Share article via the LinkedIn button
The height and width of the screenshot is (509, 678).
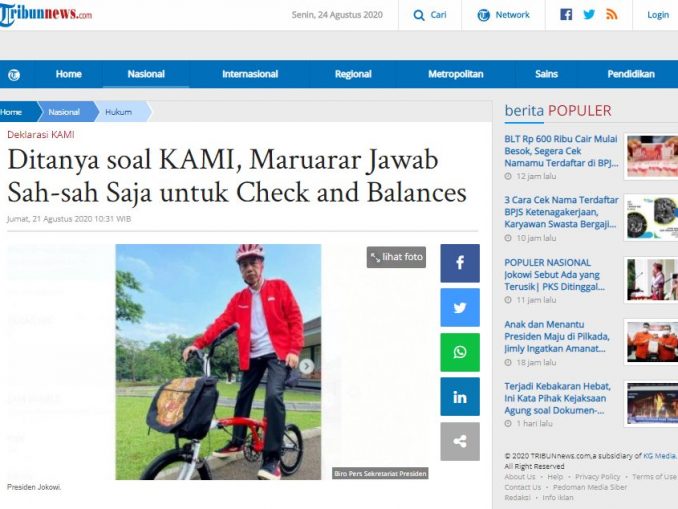(x=460, y=397)
